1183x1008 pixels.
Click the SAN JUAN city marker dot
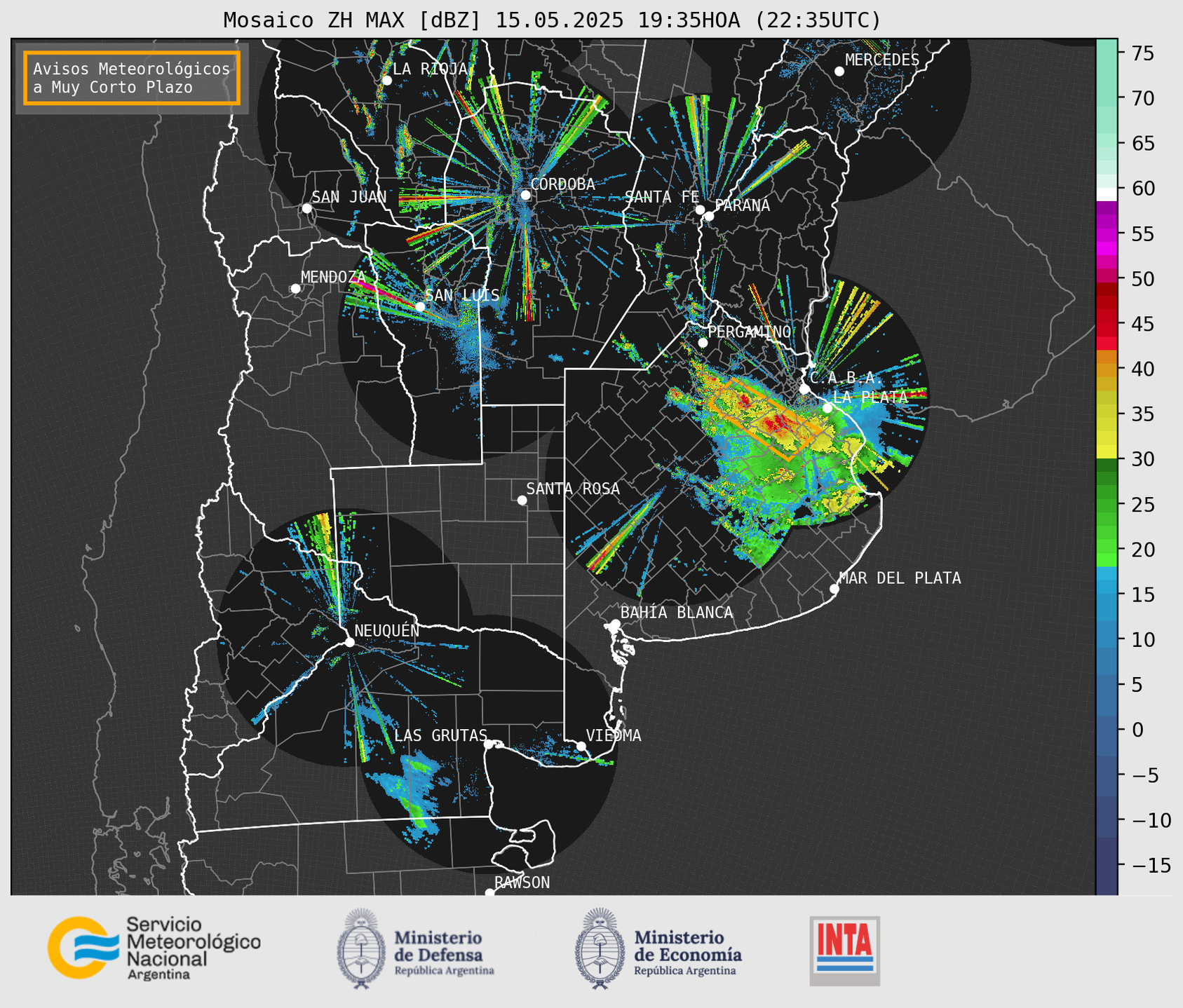click(x=306, y=208)
